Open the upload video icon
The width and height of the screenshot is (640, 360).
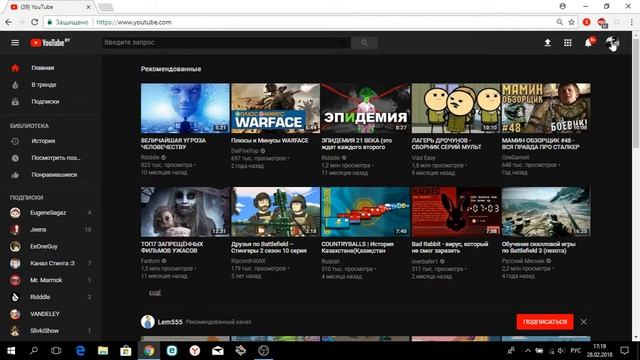(548, 42)
